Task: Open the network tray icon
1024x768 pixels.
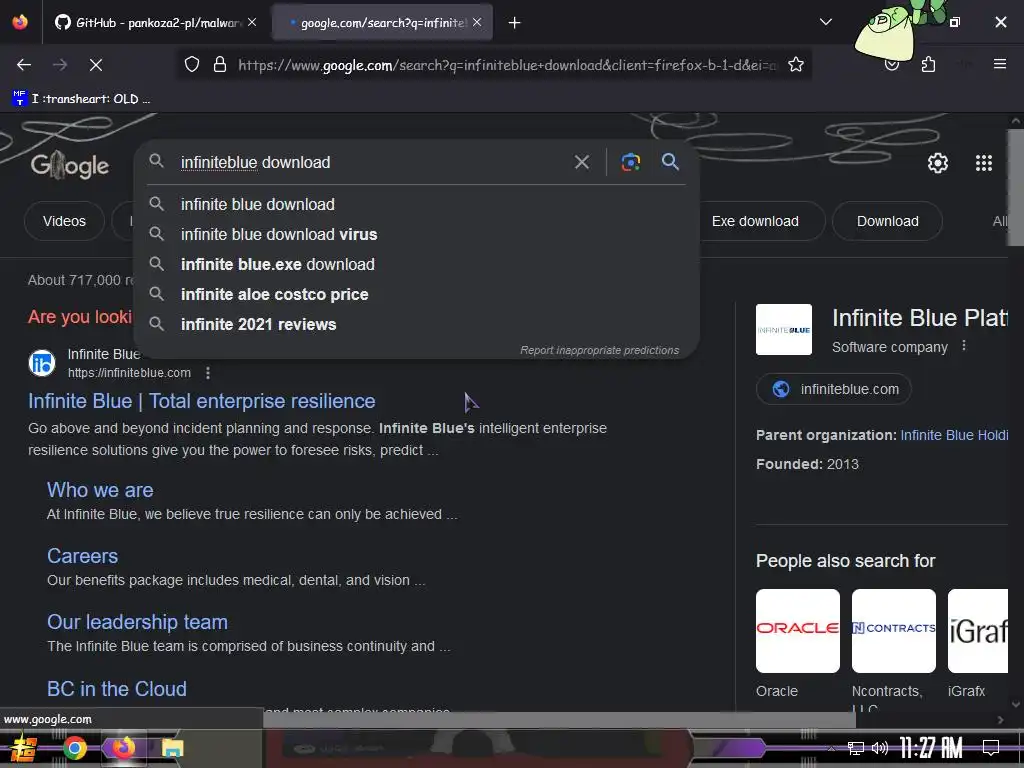Action: coord(856,748)
